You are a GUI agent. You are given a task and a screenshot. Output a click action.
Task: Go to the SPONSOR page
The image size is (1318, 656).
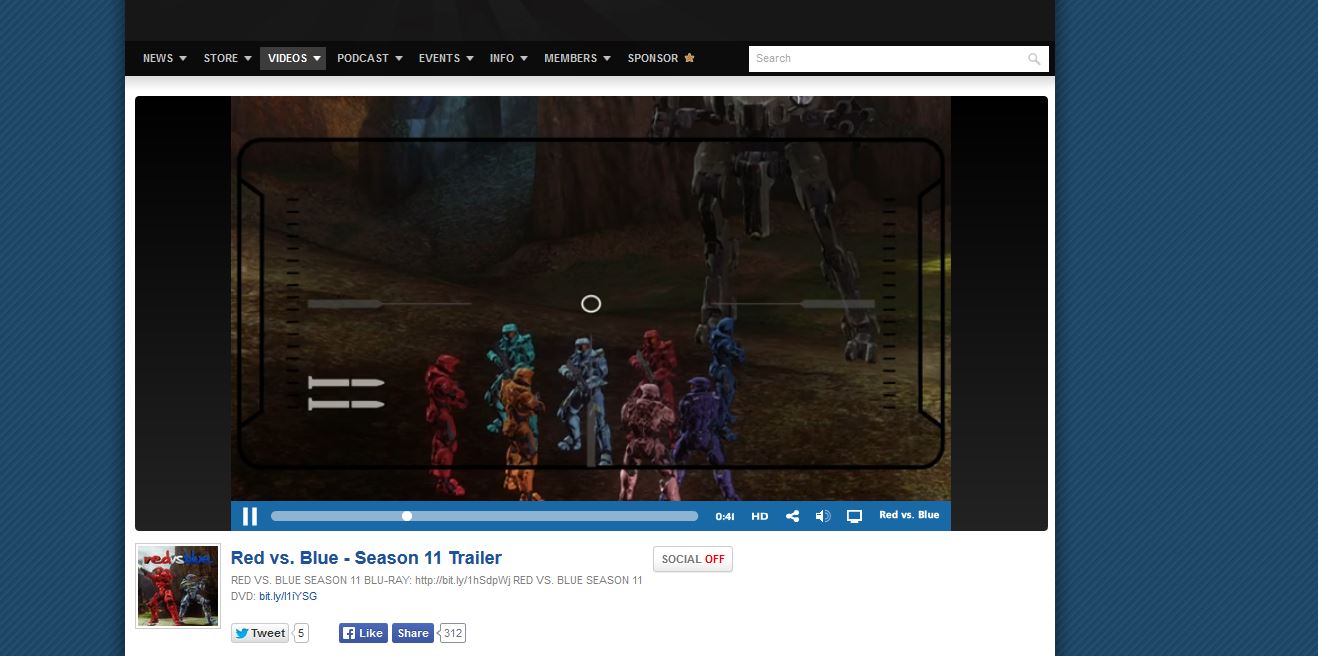pos(661,58)
